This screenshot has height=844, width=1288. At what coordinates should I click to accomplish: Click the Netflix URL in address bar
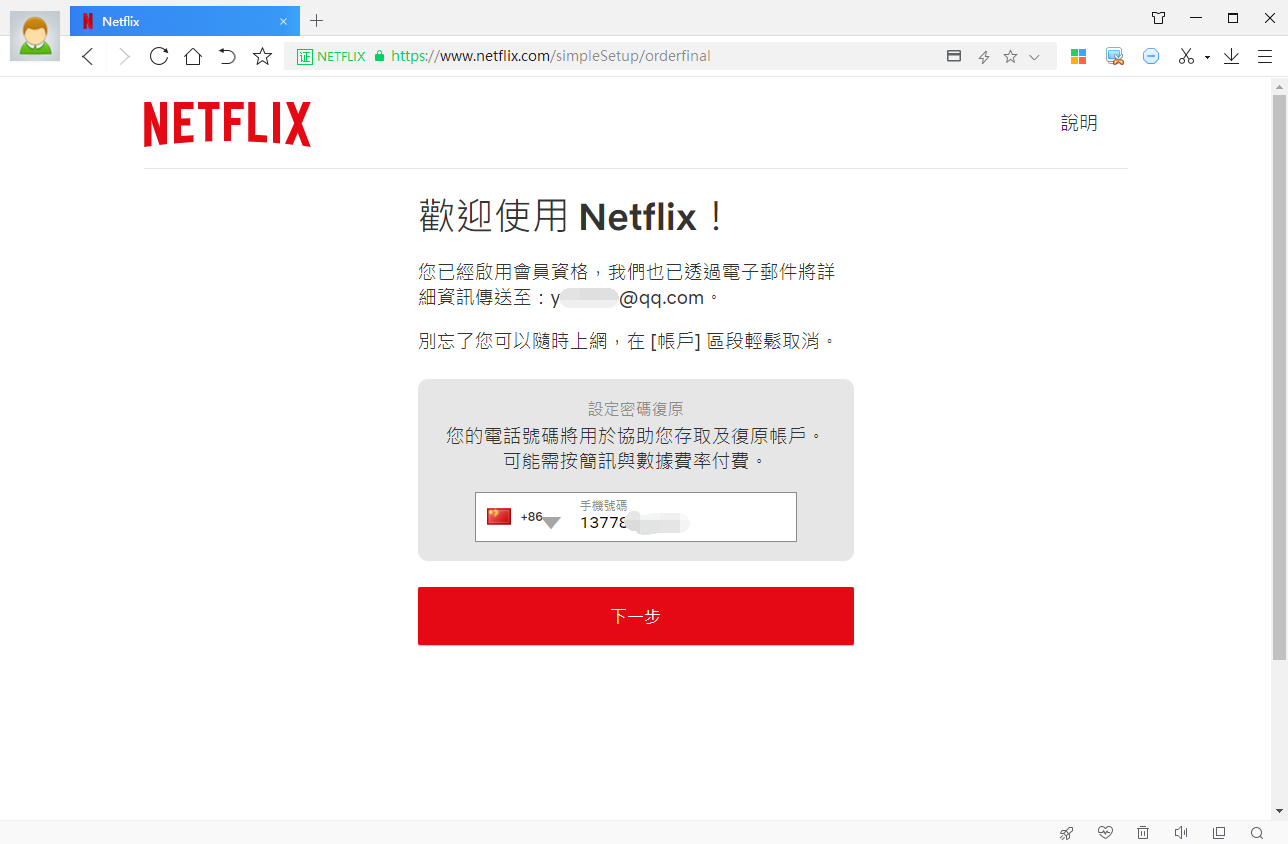click(551, 57)
